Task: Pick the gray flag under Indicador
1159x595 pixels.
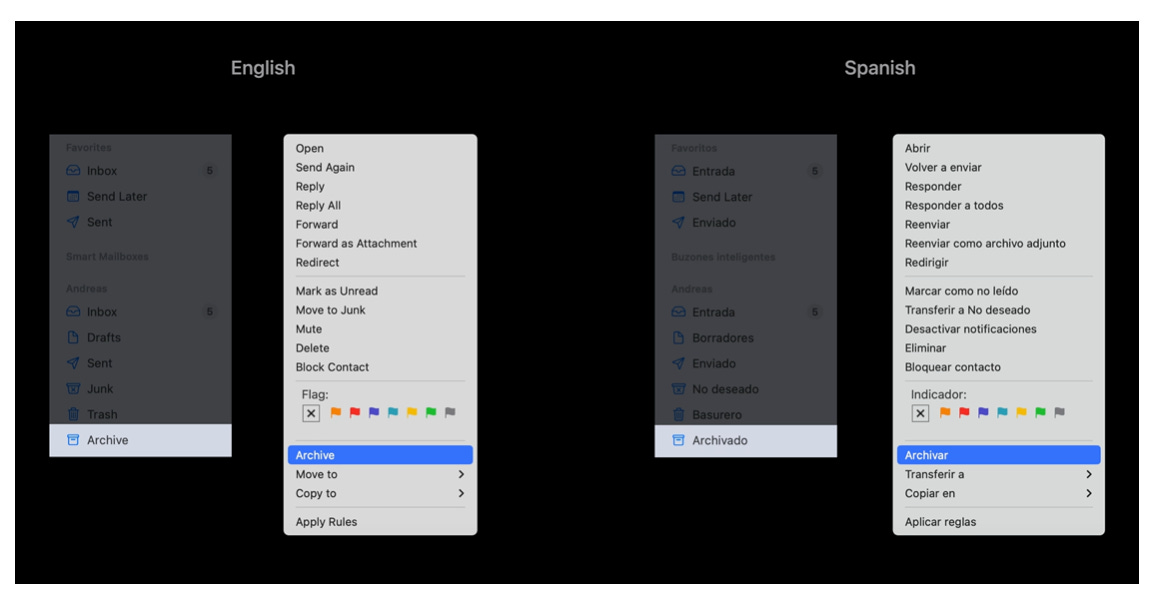Action: point(1059,412)
